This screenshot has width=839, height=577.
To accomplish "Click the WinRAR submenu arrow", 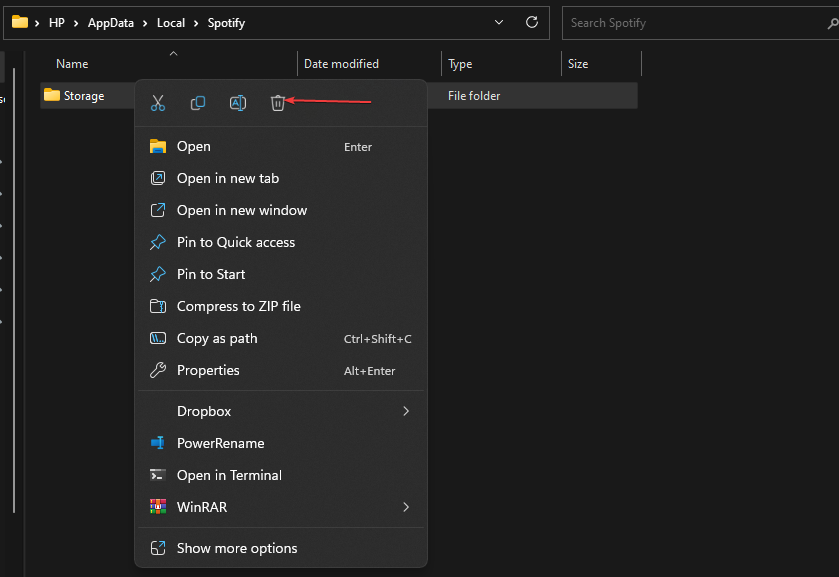I will (406, 507).
